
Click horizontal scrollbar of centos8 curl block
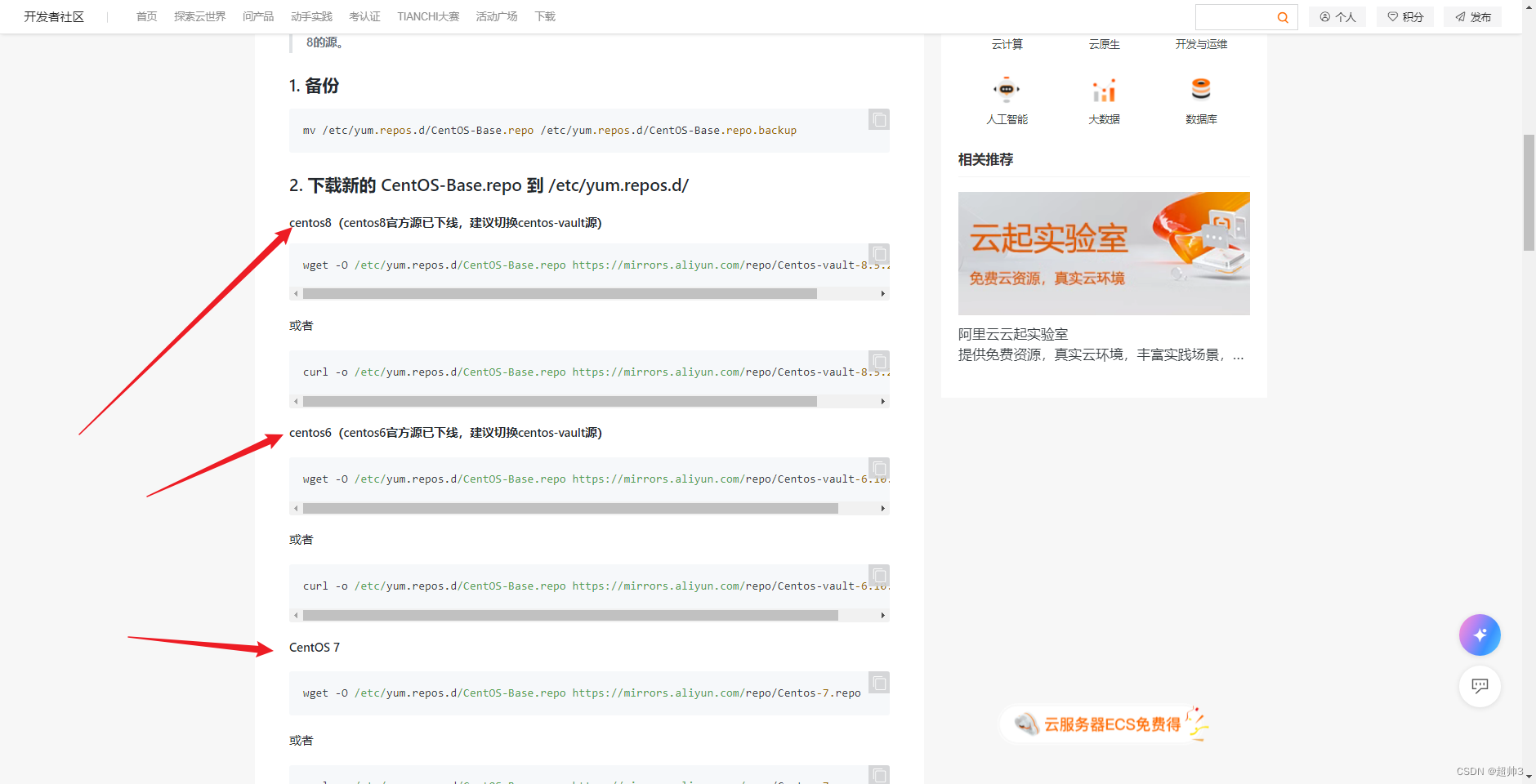pyautogui.click(x=560, y=401)
